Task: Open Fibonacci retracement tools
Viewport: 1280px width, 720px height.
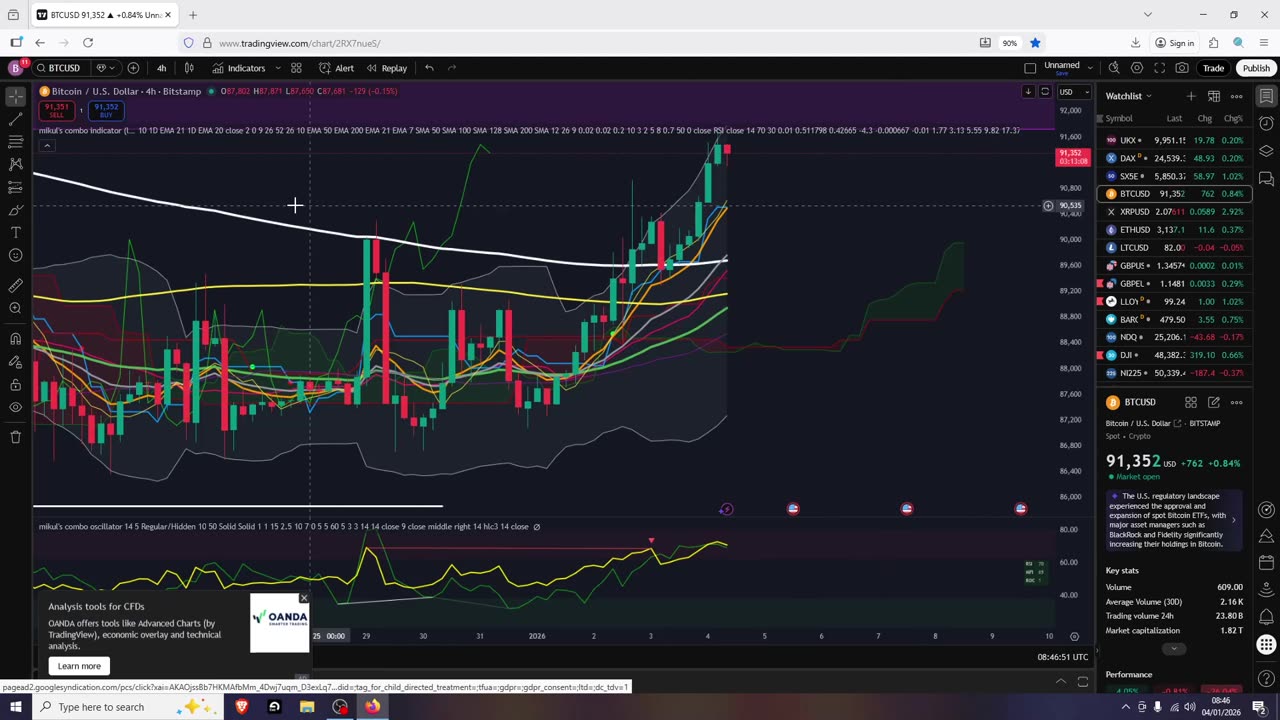Action: (15, 142)
